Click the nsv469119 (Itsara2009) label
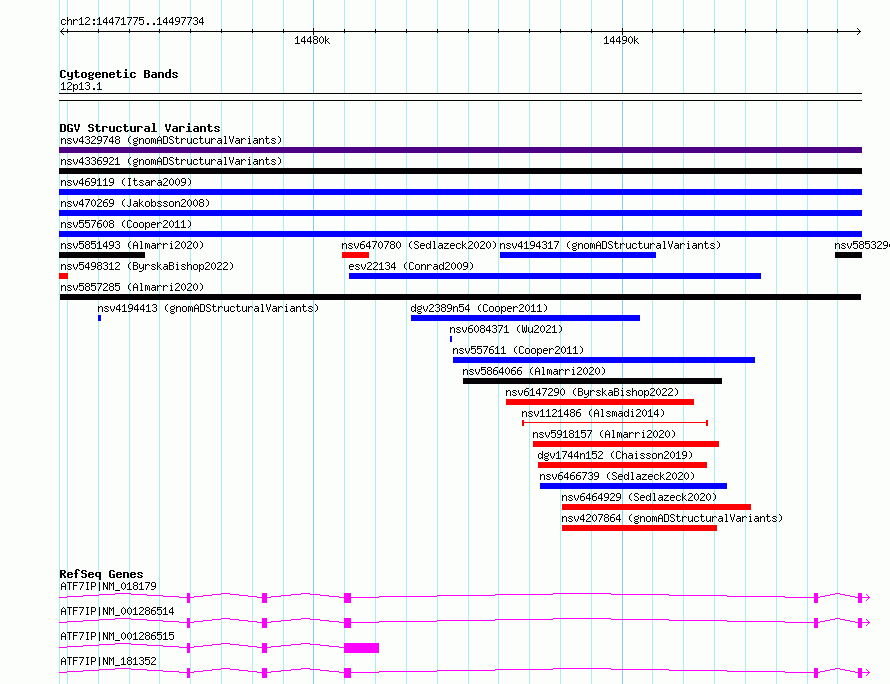 [126, 182]
